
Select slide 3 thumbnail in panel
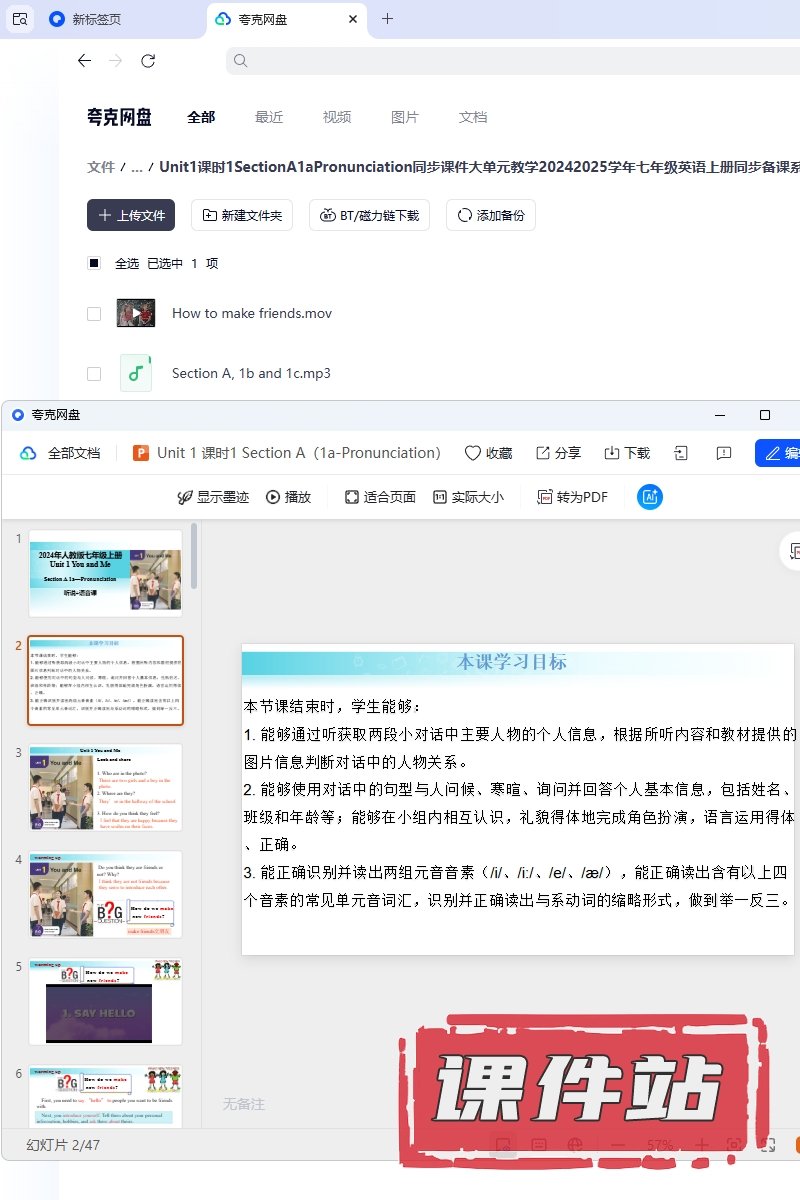coord(105,787)
